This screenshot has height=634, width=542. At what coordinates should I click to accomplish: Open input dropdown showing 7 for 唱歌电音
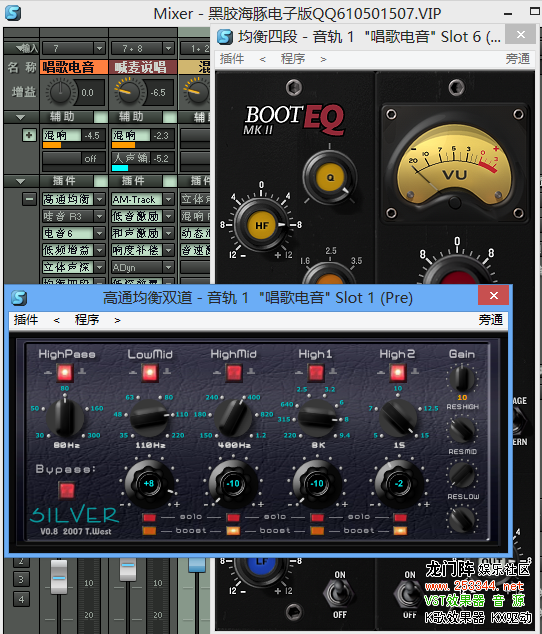click(99, 49)
